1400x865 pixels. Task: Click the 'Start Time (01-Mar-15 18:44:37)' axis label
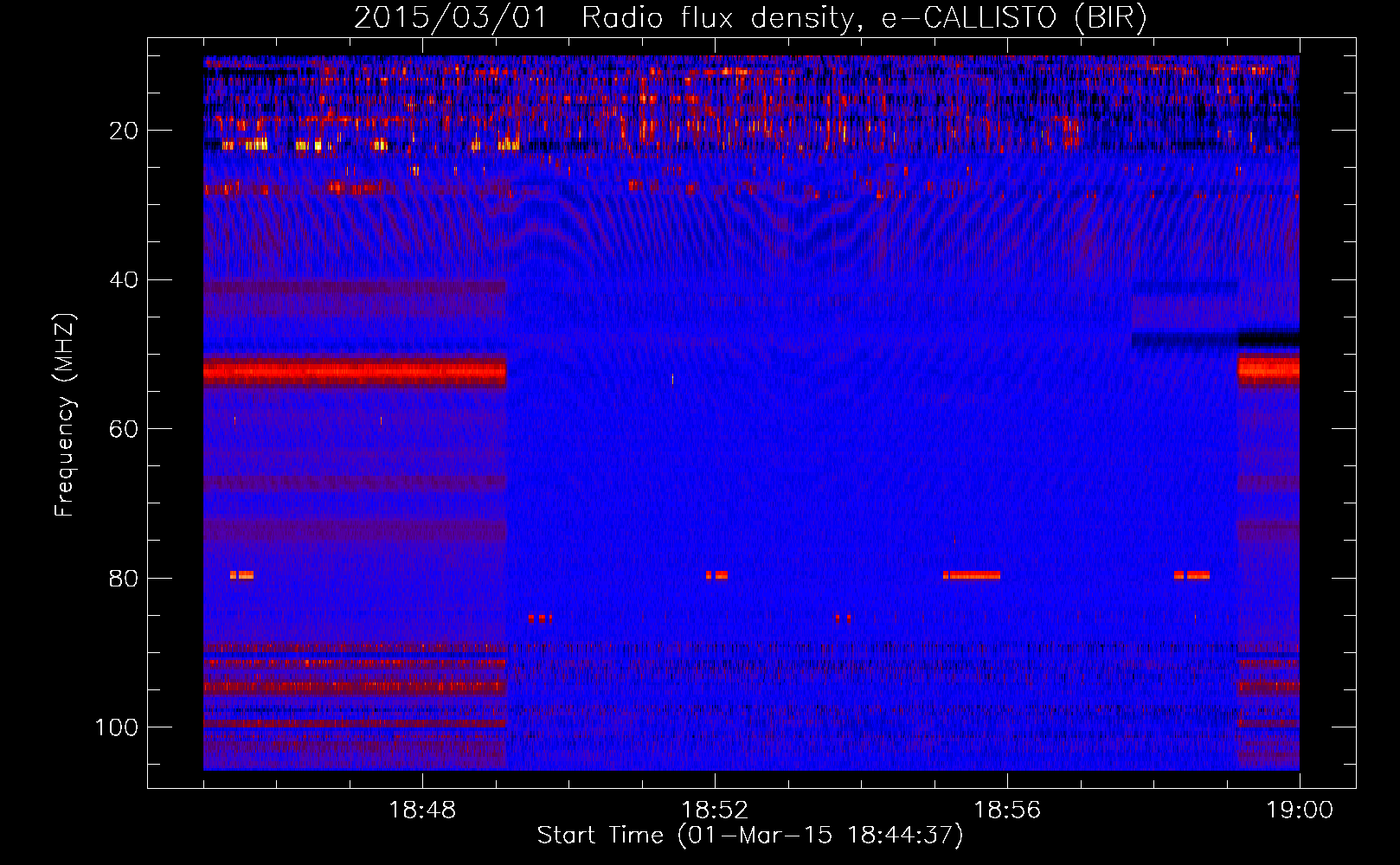tap(750, 836)
